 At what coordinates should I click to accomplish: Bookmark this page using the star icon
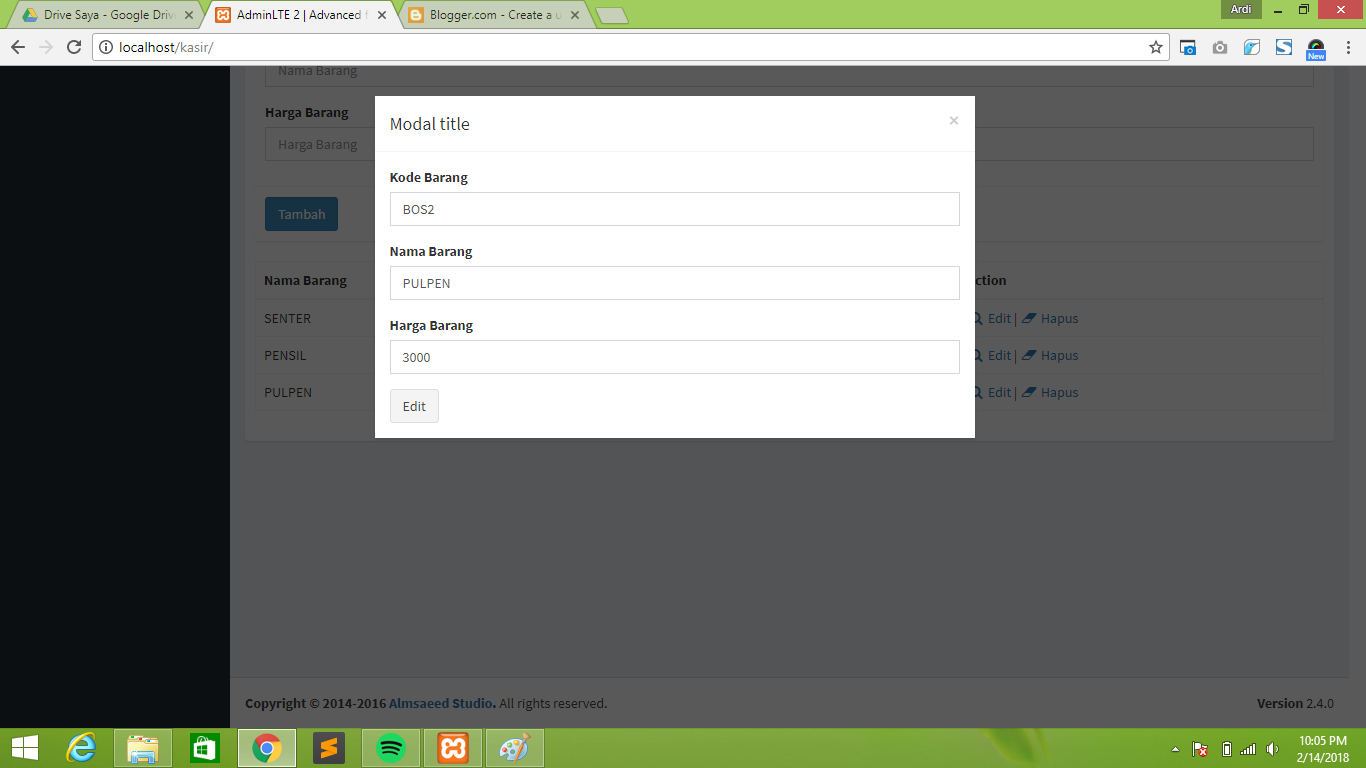click(1155, 46)
